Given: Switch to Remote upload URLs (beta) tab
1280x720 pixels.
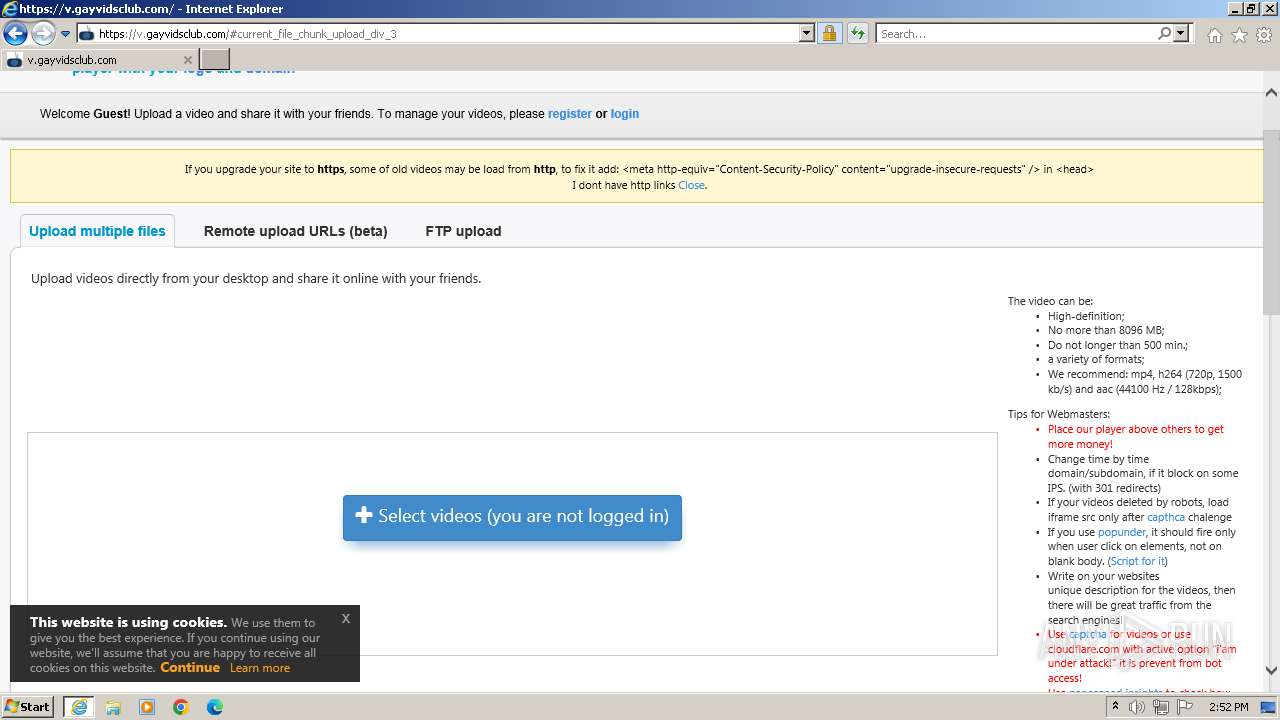Looking at the screenshot, I should (295, 231).
